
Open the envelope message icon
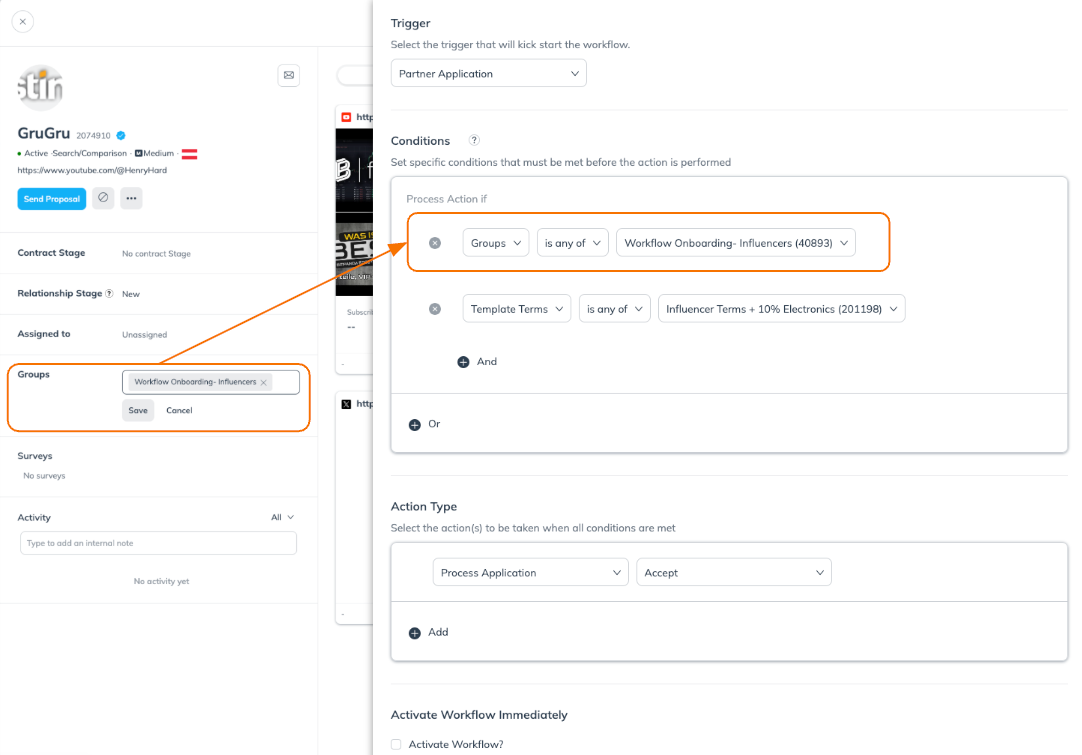click(x=288, y=75)
